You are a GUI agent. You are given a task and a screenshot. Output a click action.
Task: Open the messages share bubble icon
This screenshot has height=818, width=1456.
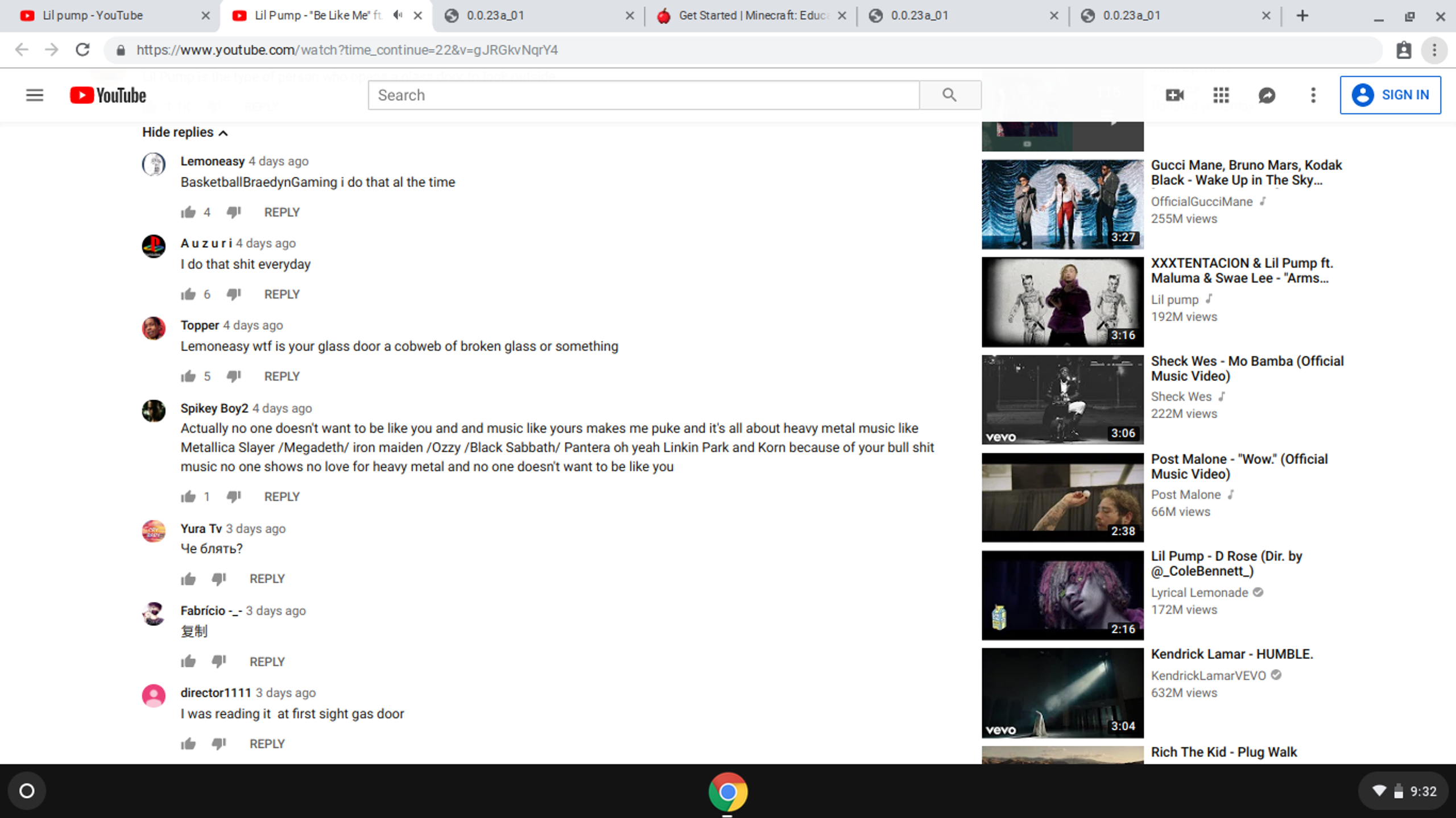click(x=1267, y=95)
